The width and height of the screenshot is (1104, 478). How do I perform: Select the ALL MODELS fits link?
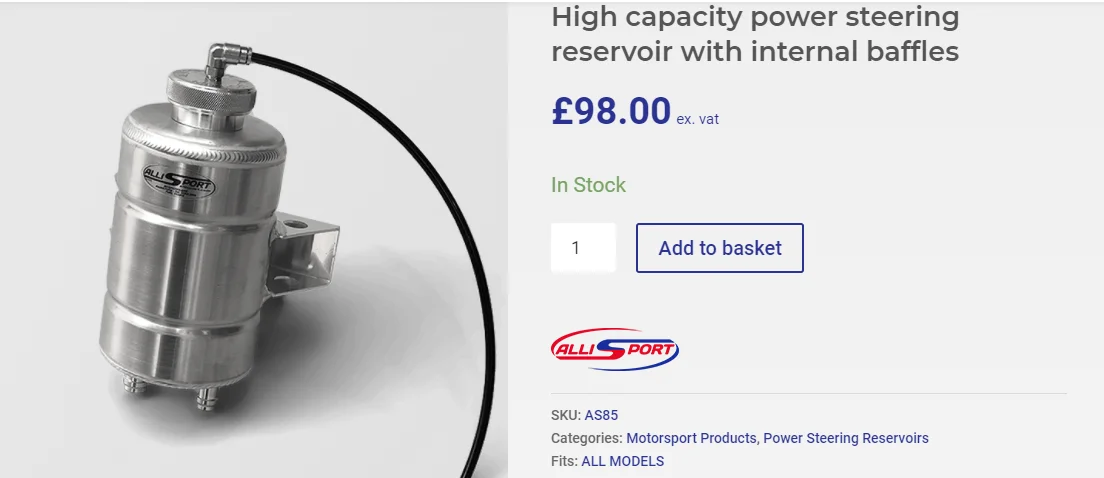click(x=622, y=461)
